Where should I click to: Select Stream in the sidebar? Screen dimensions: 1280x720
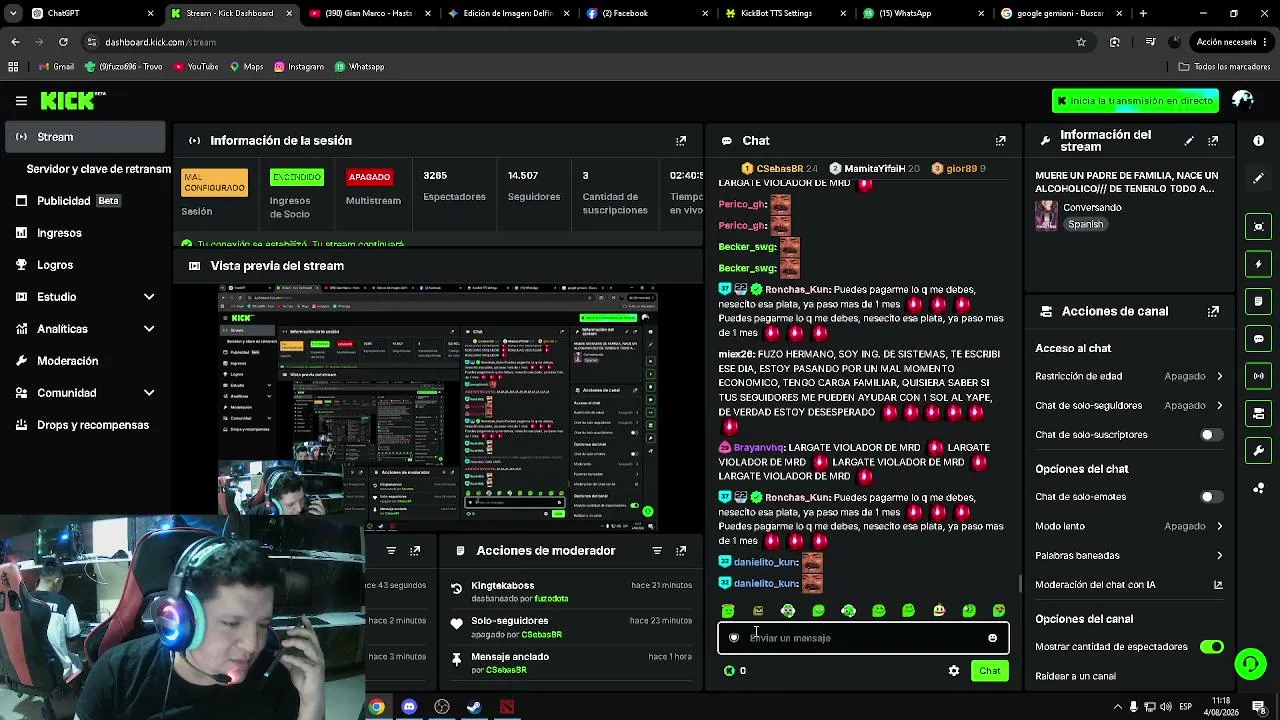coord(85,137)
